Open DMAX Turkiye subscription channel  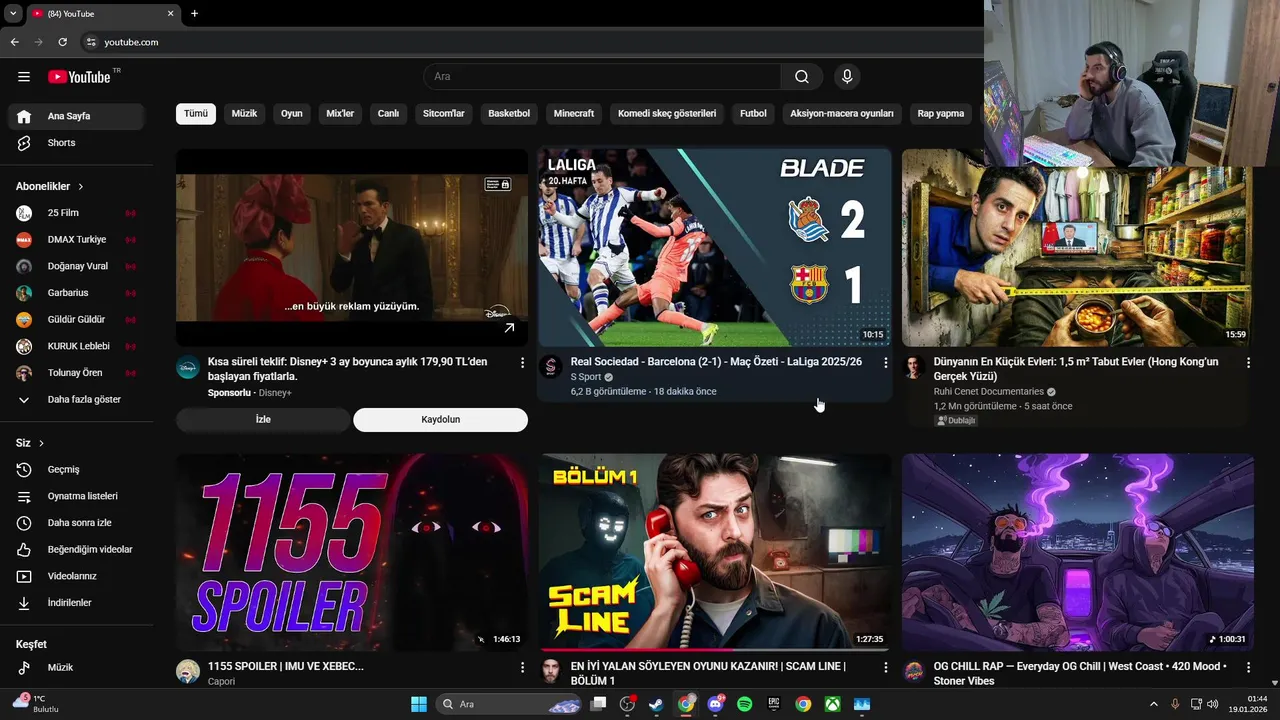click(x=76, y=240)
